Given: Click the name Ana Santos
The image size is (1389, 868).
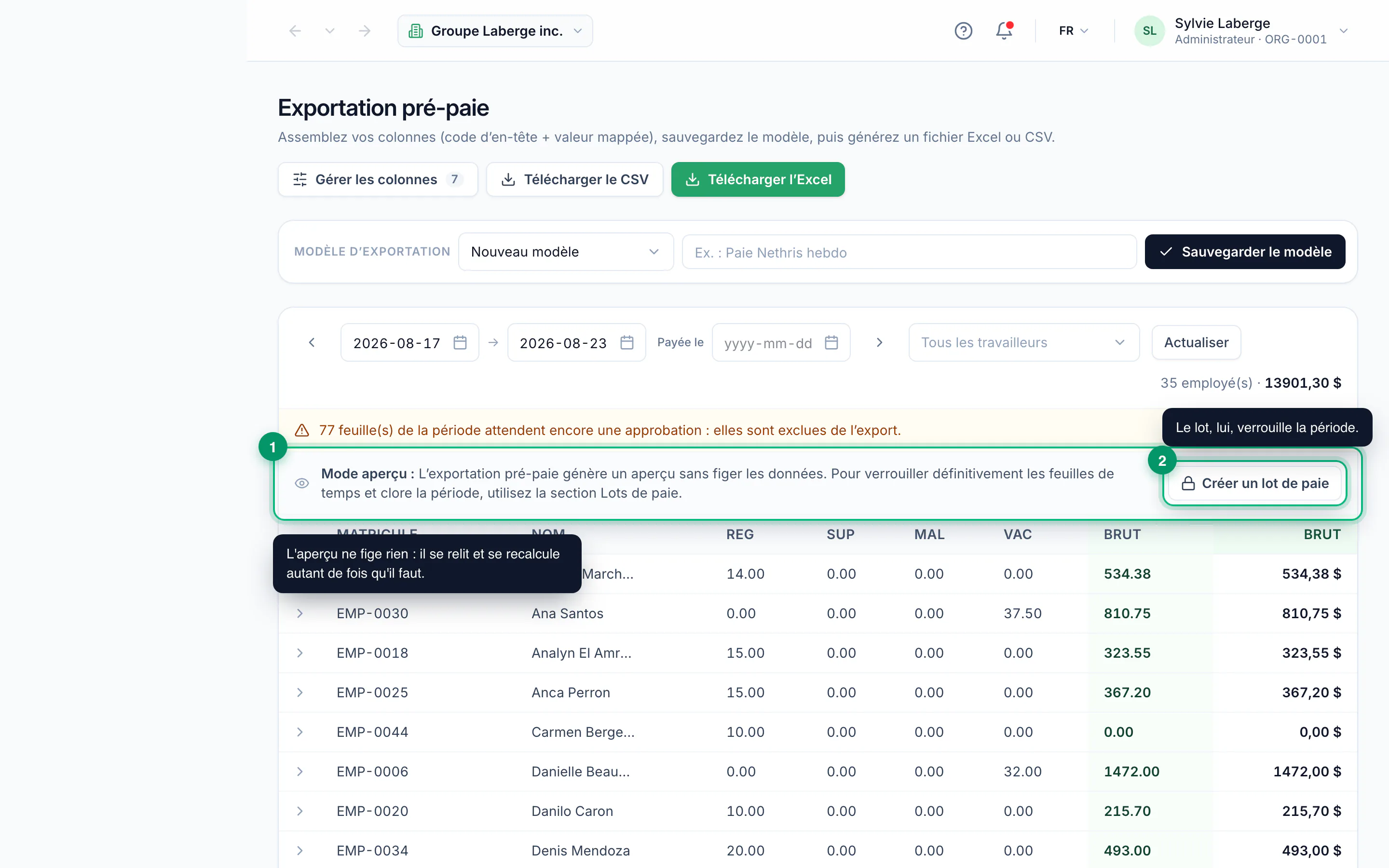Looking at the screenshot, I should coord(567,613).
